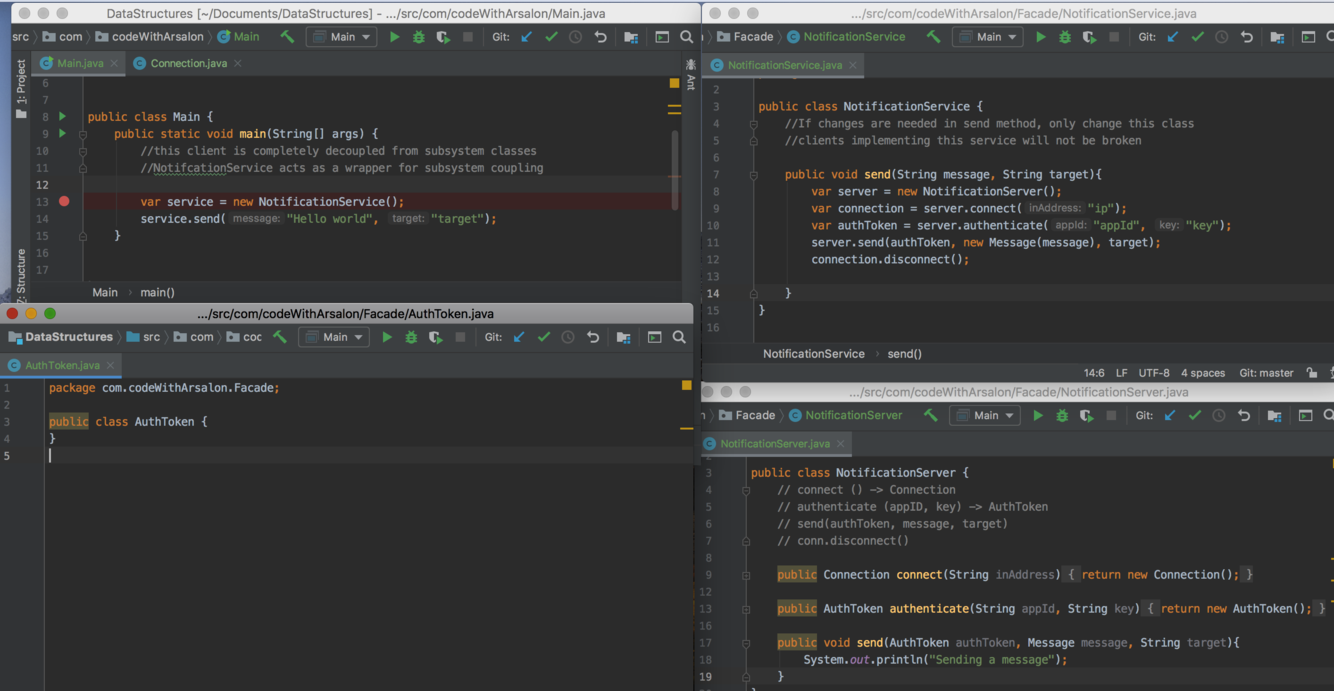Click yellow inspection indicator in Main.java editor
The height and width of the screenshot is (691, 1334).
click(674, 84)
